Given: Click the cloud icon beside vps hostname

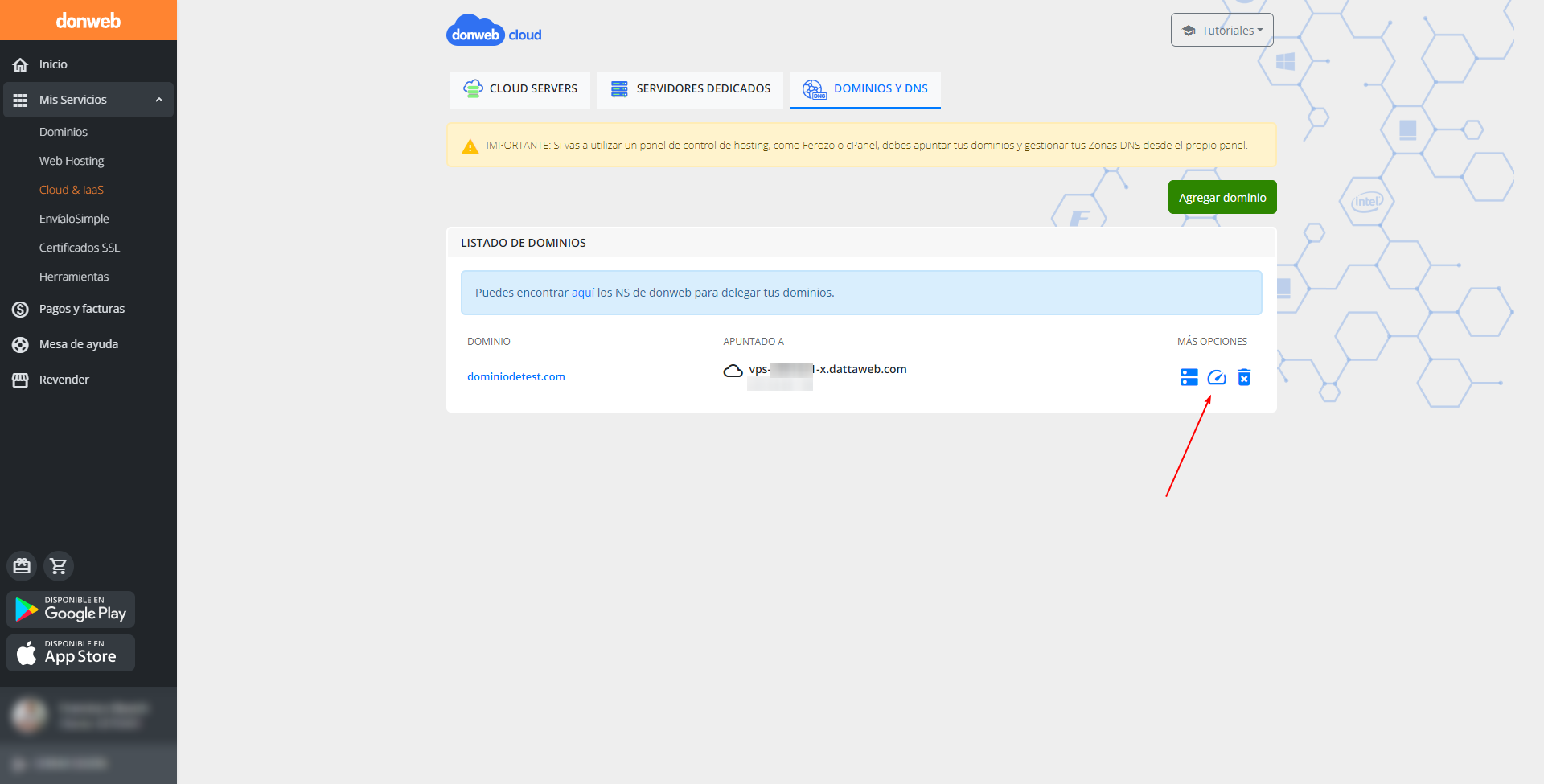Looking at the screenshot, I should click(x=733, y=371).
